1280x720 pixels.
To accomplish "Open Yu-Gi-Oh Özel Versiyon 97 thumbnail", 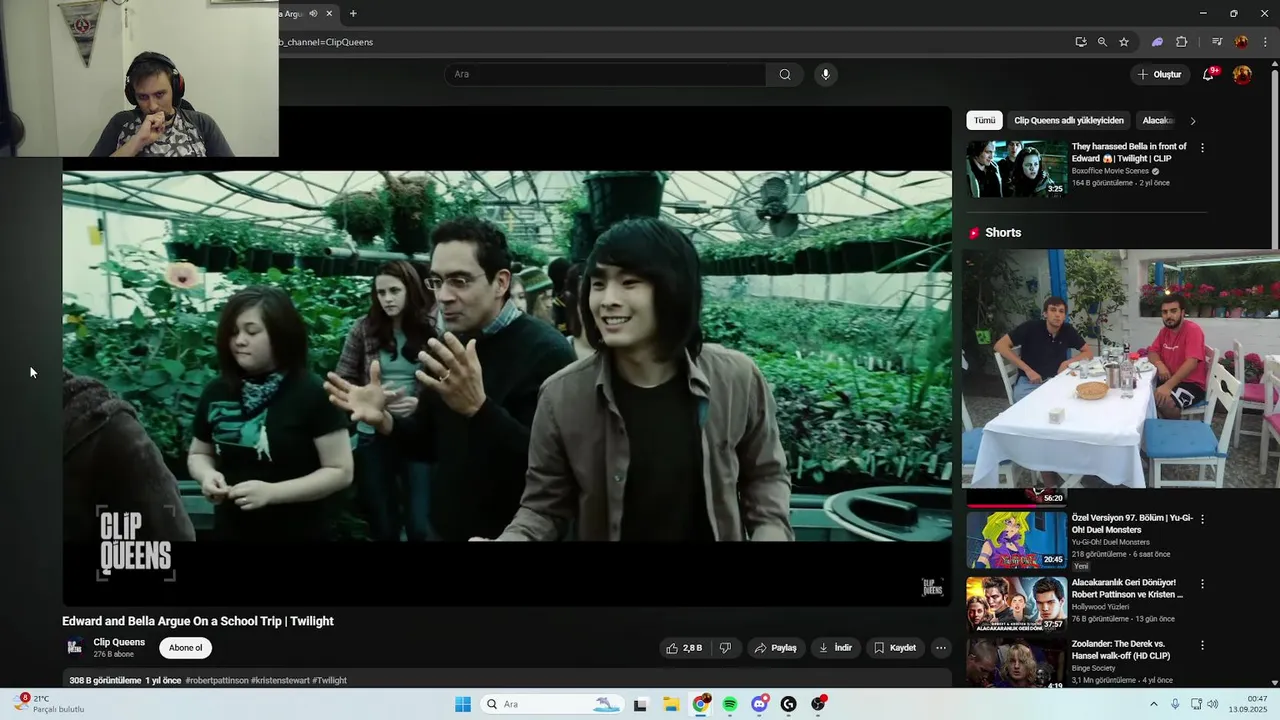I will (1017, 540).
